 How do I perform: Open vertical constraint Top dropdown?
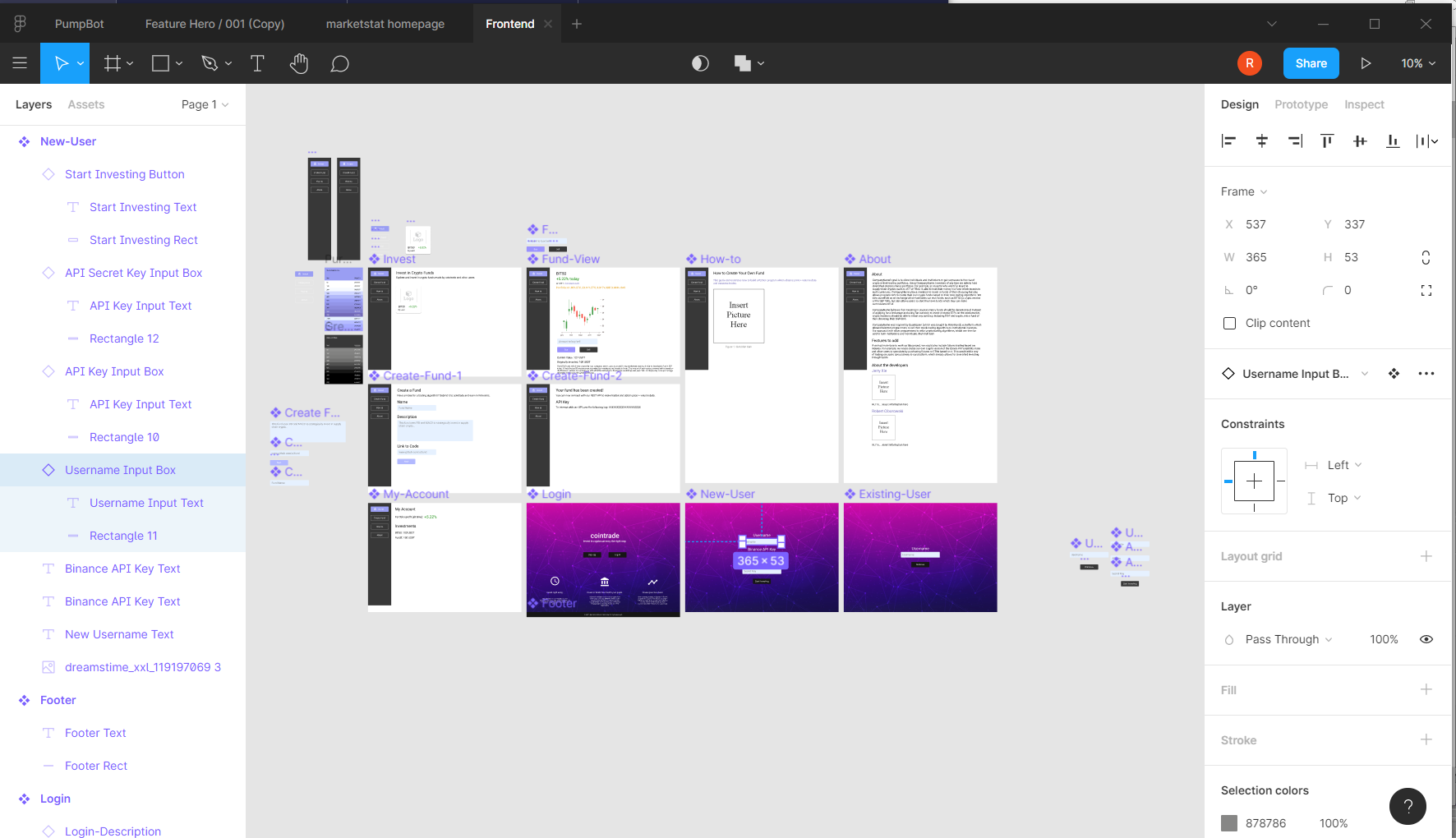(x=1344, y=498)
